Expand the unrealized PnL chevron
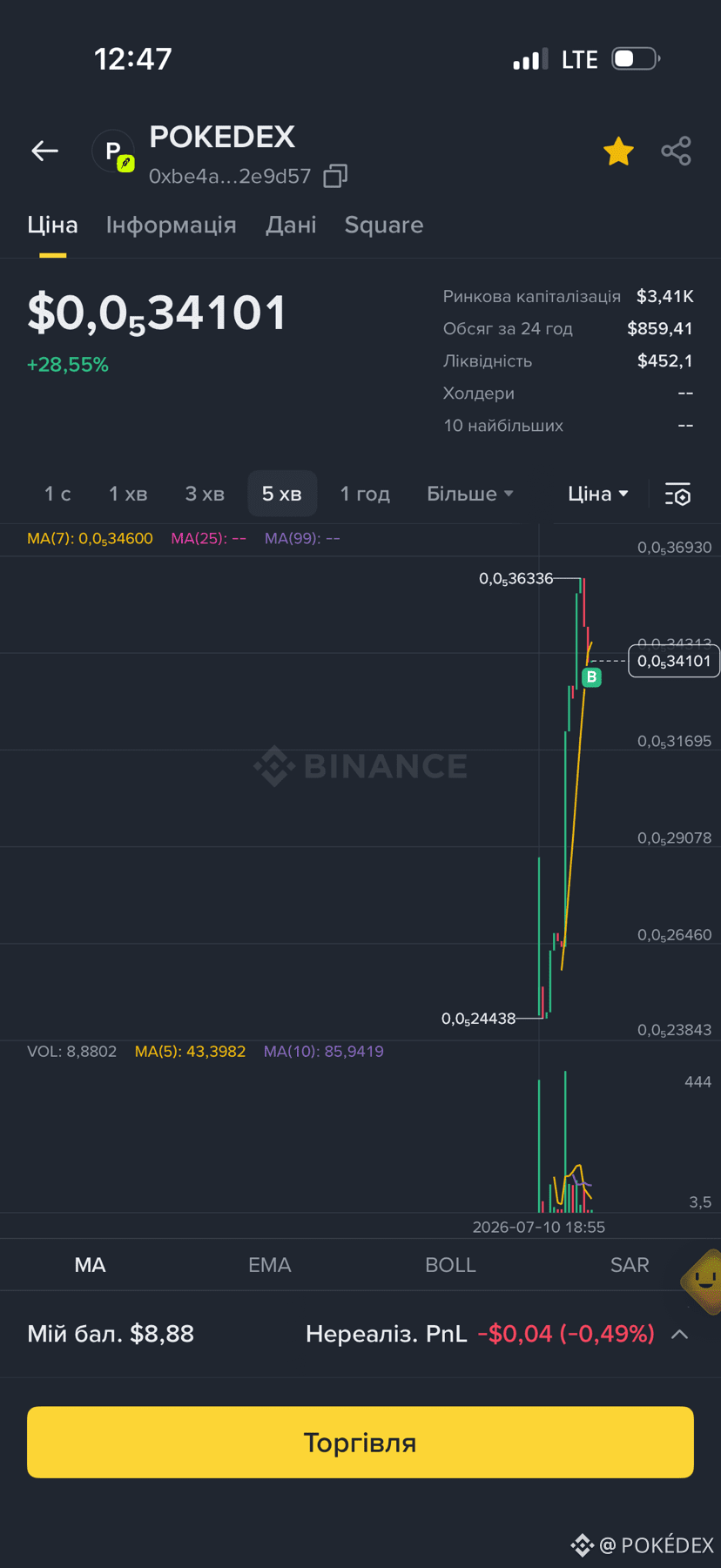721x1568 pixels. (x=680, y=1334)
